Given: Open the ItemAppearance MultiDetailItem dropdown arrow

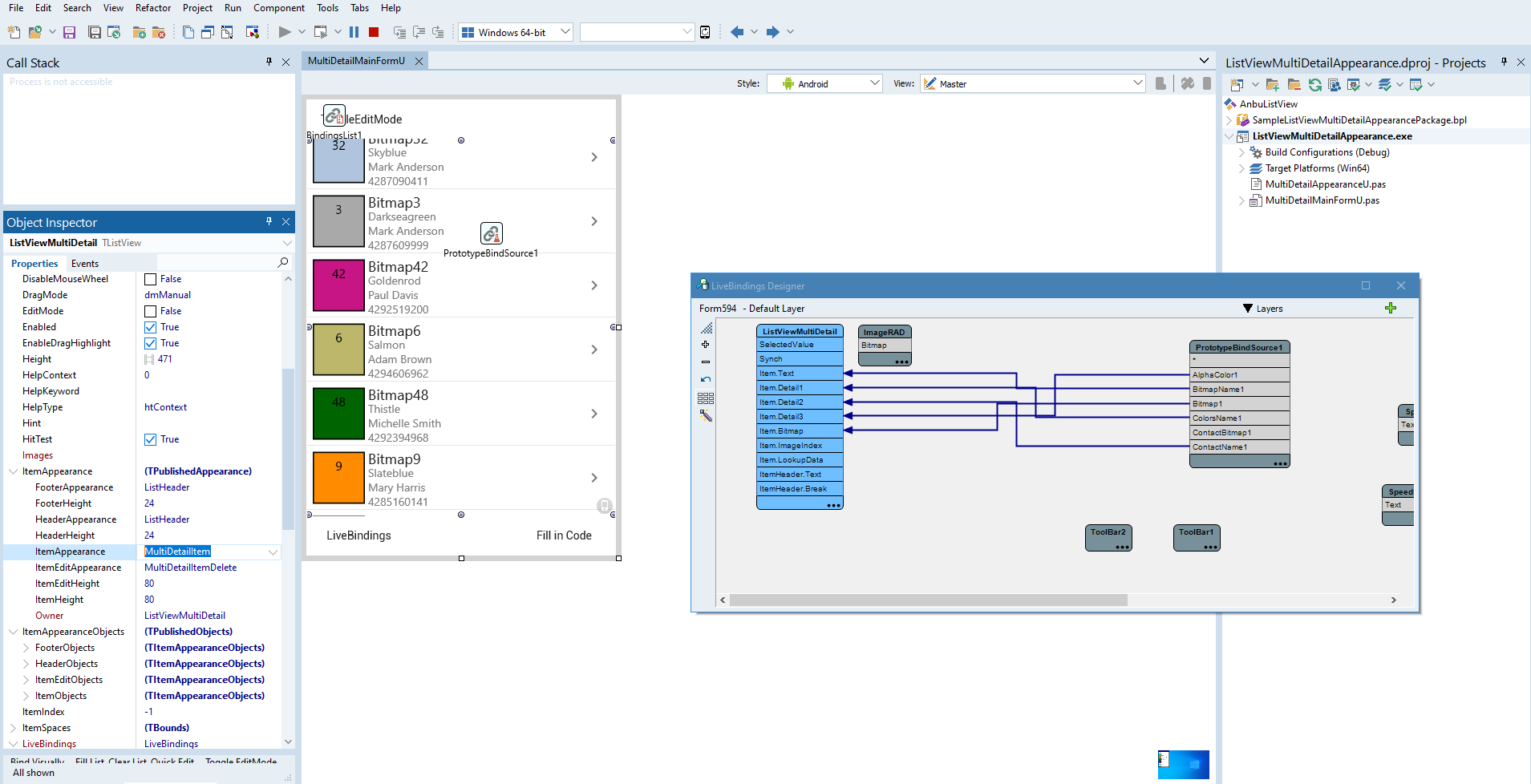Looking at the screenshot, I should (273, 552).
